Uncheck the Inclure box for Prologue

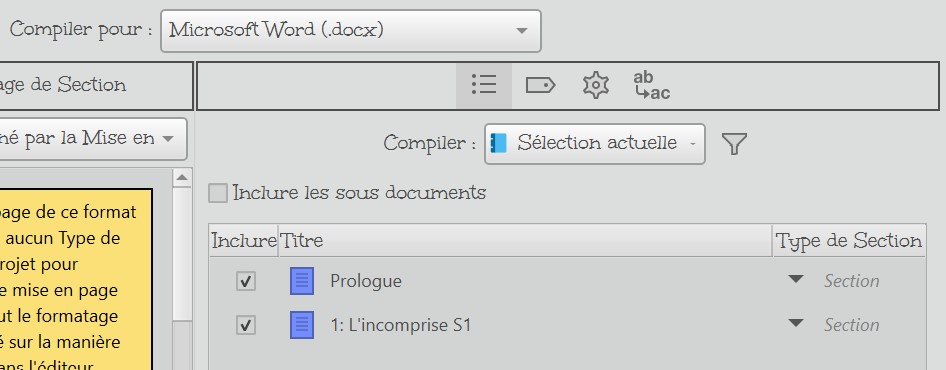click(246, 281)
